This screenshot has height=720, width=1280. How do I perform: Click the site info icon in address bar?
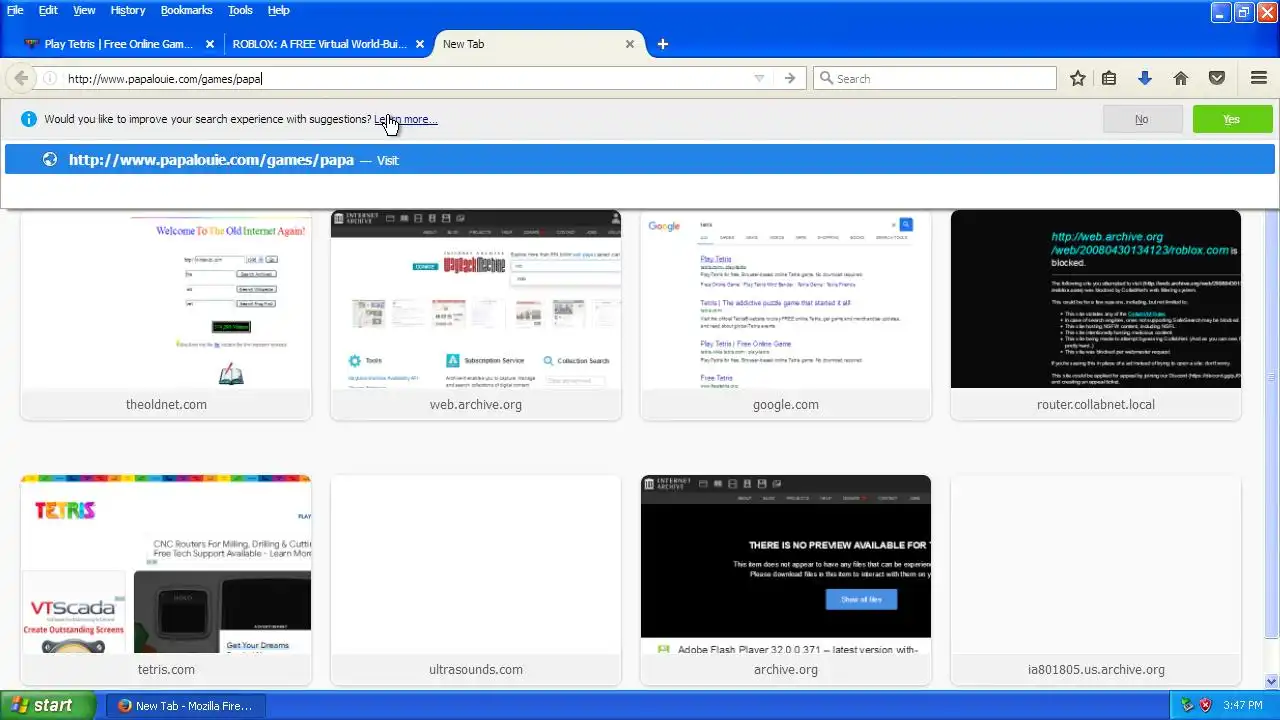50,78
